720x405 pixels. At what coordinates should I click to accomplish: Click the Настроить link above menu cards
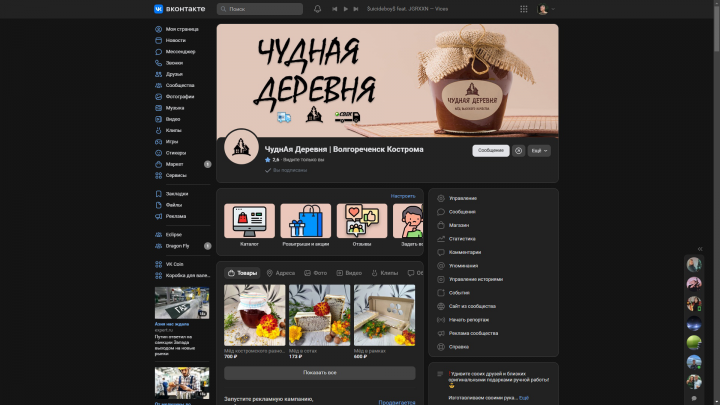point(403,196)
